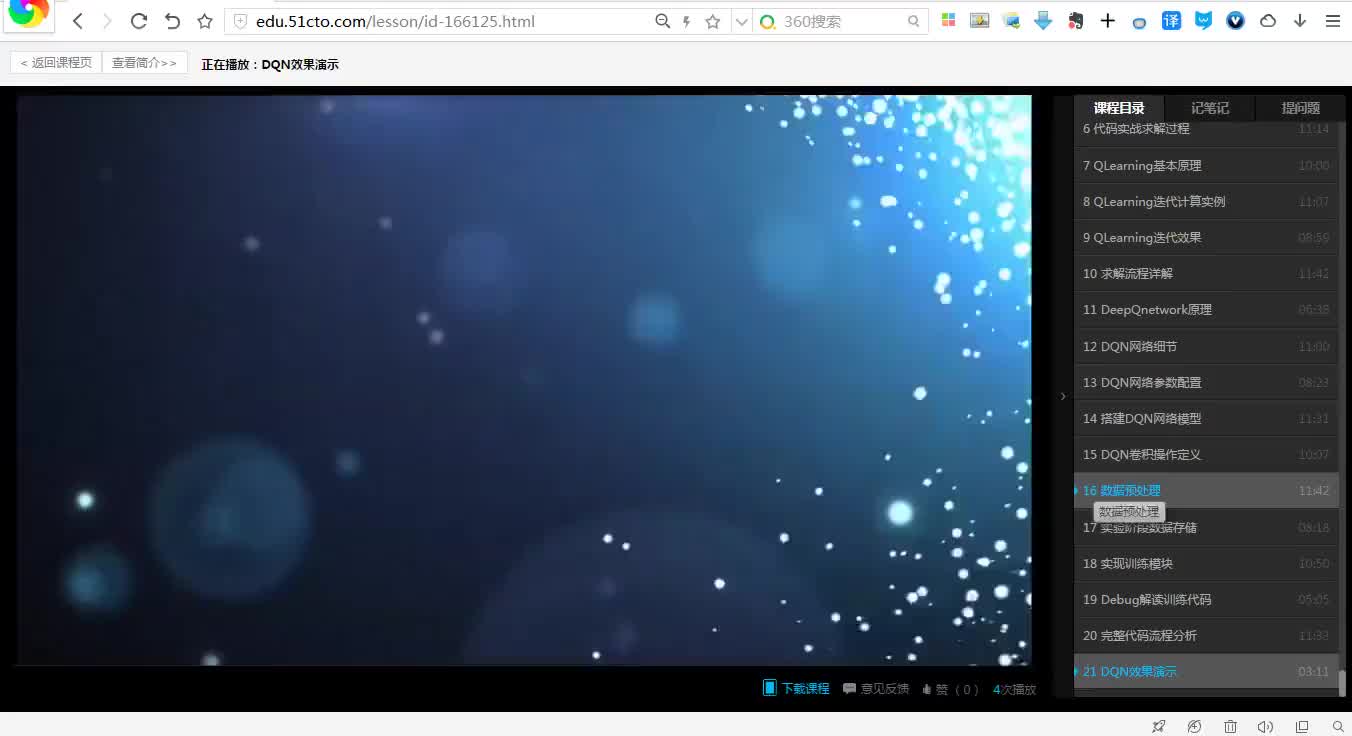Toggle sound with the speaker icon
Viewport: 1352px width, 736px height.
point(1266,726)
